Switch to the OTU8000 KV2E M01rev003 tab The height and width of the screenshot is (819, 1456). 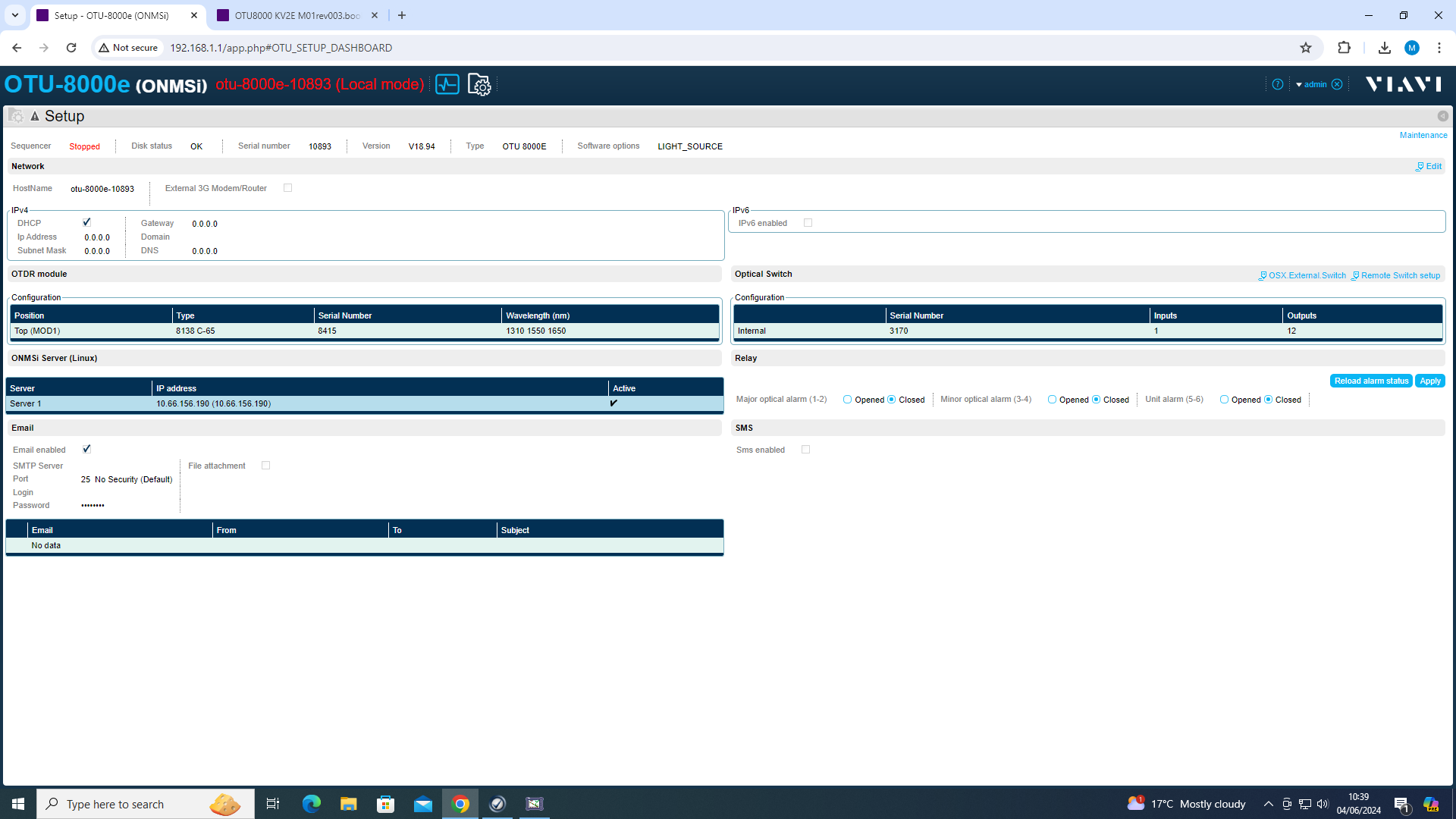[x=296, y=15]
